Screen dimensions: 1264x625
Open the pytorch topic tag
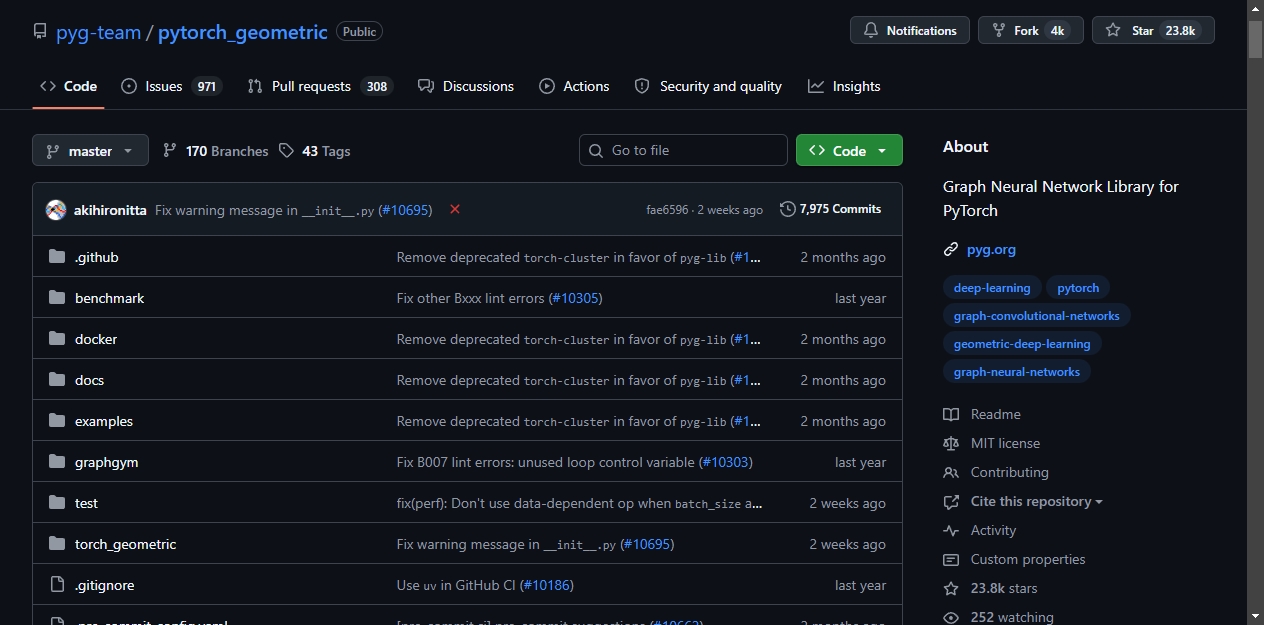pyautogui.click(x=1078, y=288)
